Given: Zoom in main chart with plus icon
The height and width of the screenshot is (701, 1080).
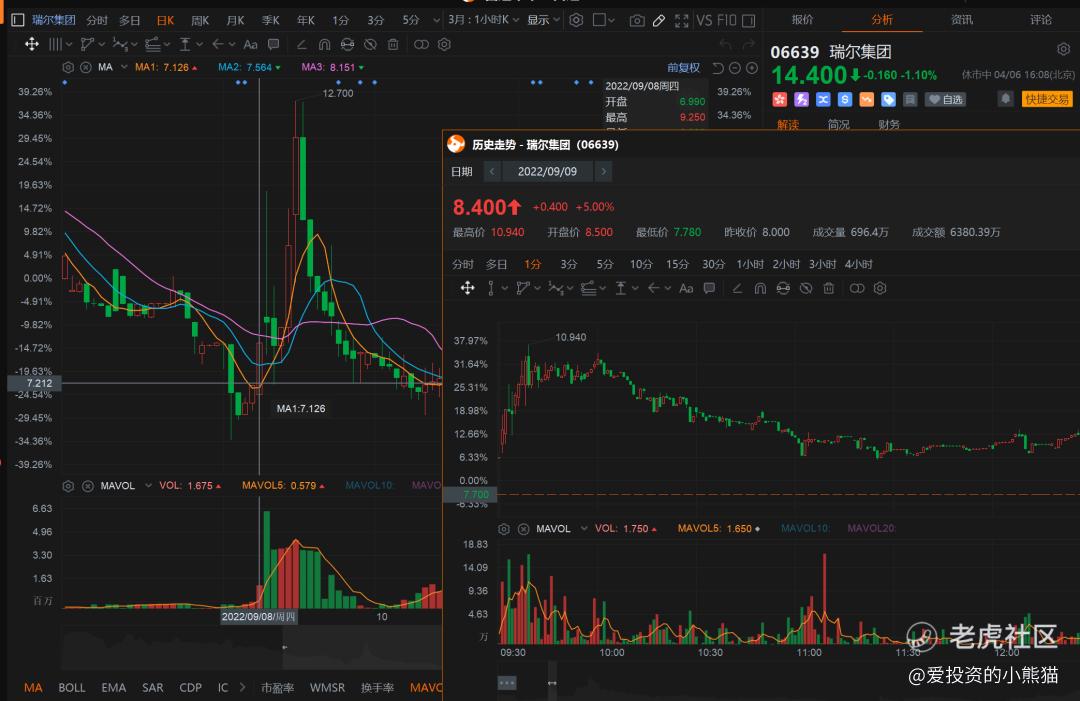Looking at the screenshot, I should [x=752, y=68].
